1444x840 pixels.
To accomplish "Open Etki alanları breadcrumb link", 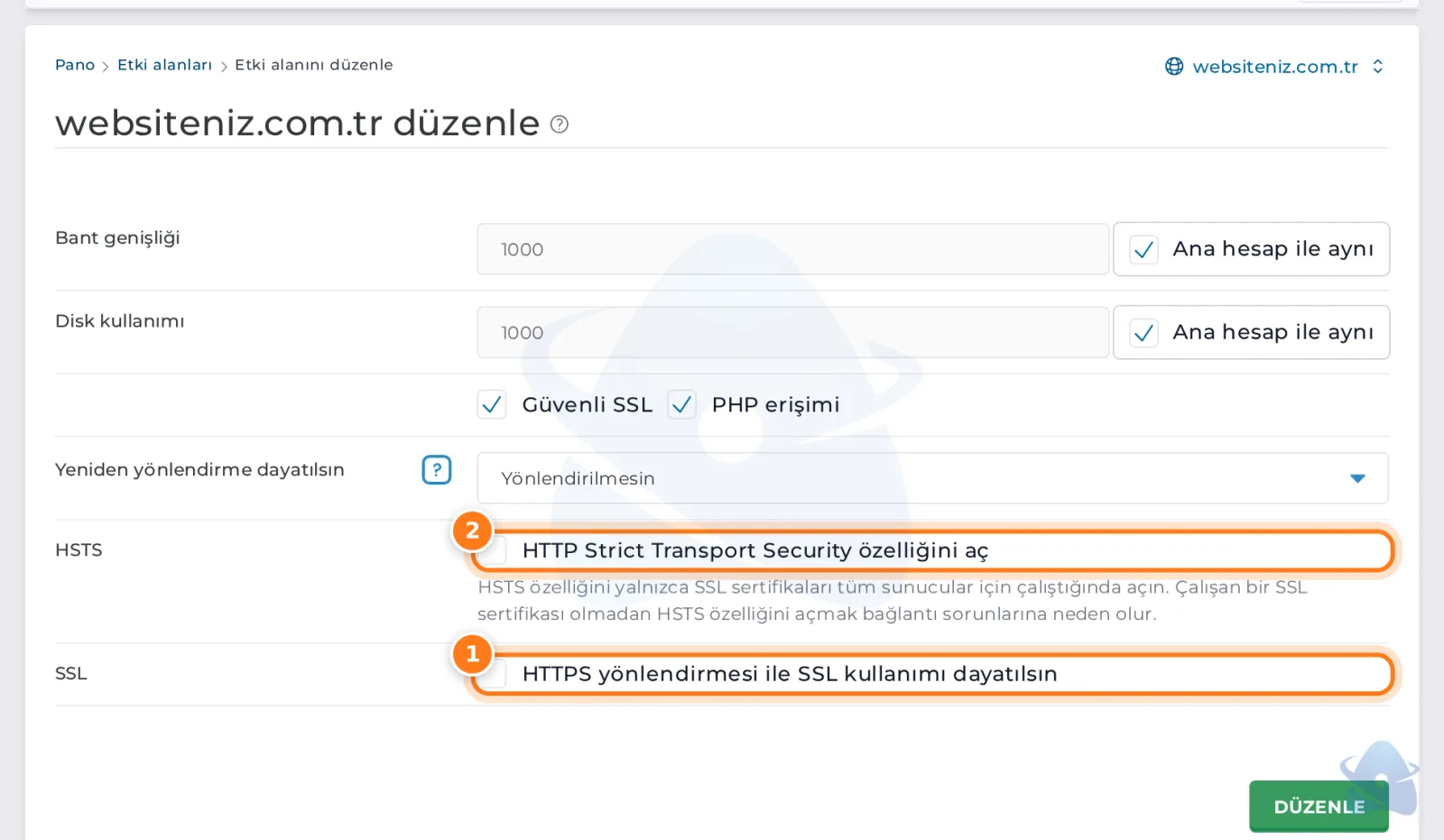I will (165, 65).
